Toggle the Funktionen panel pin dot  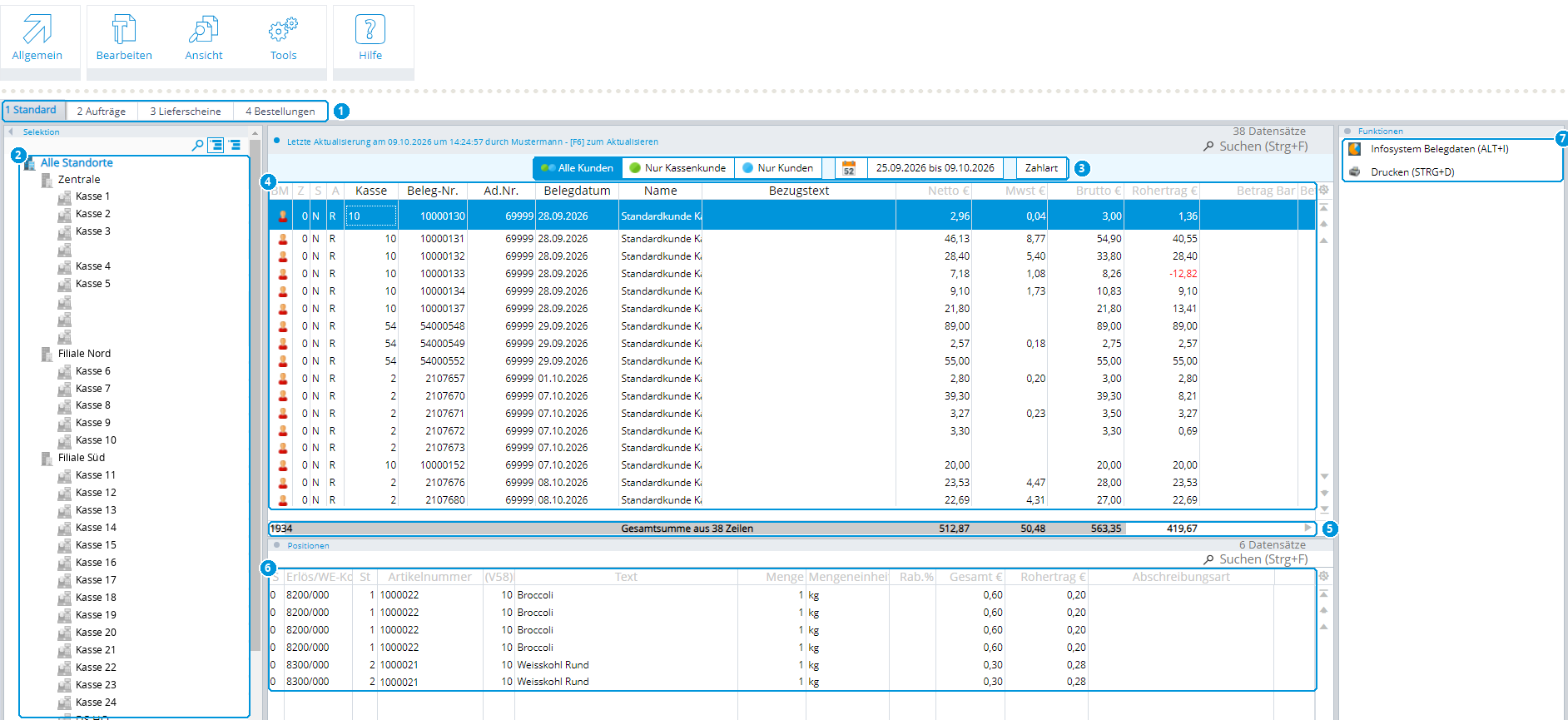[x=1347, y=132]
